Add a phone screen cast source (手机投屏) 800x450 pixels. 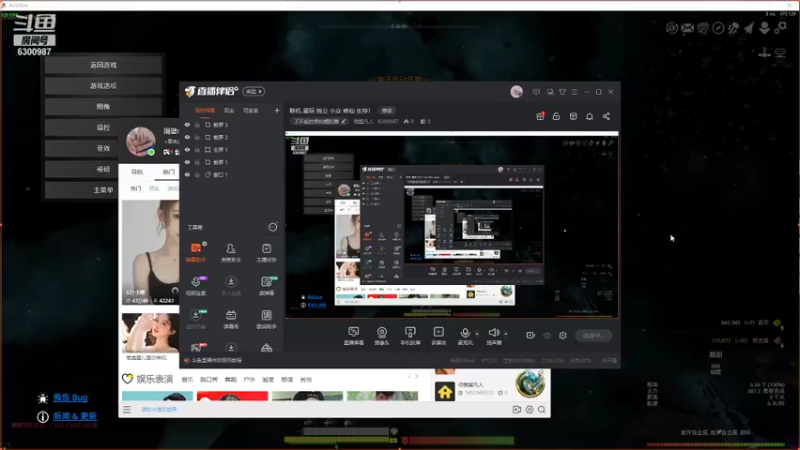(x=410, y=336)
